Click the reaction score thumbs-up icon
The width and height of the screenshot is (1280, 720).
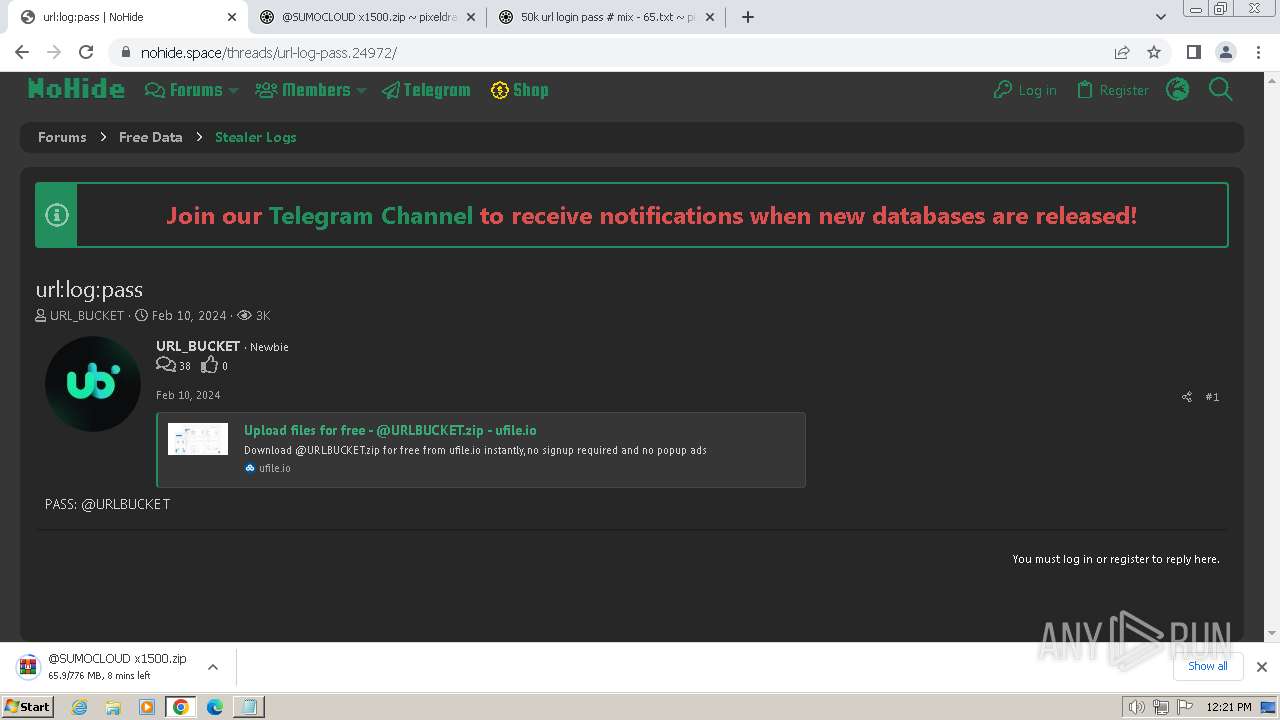209,366
